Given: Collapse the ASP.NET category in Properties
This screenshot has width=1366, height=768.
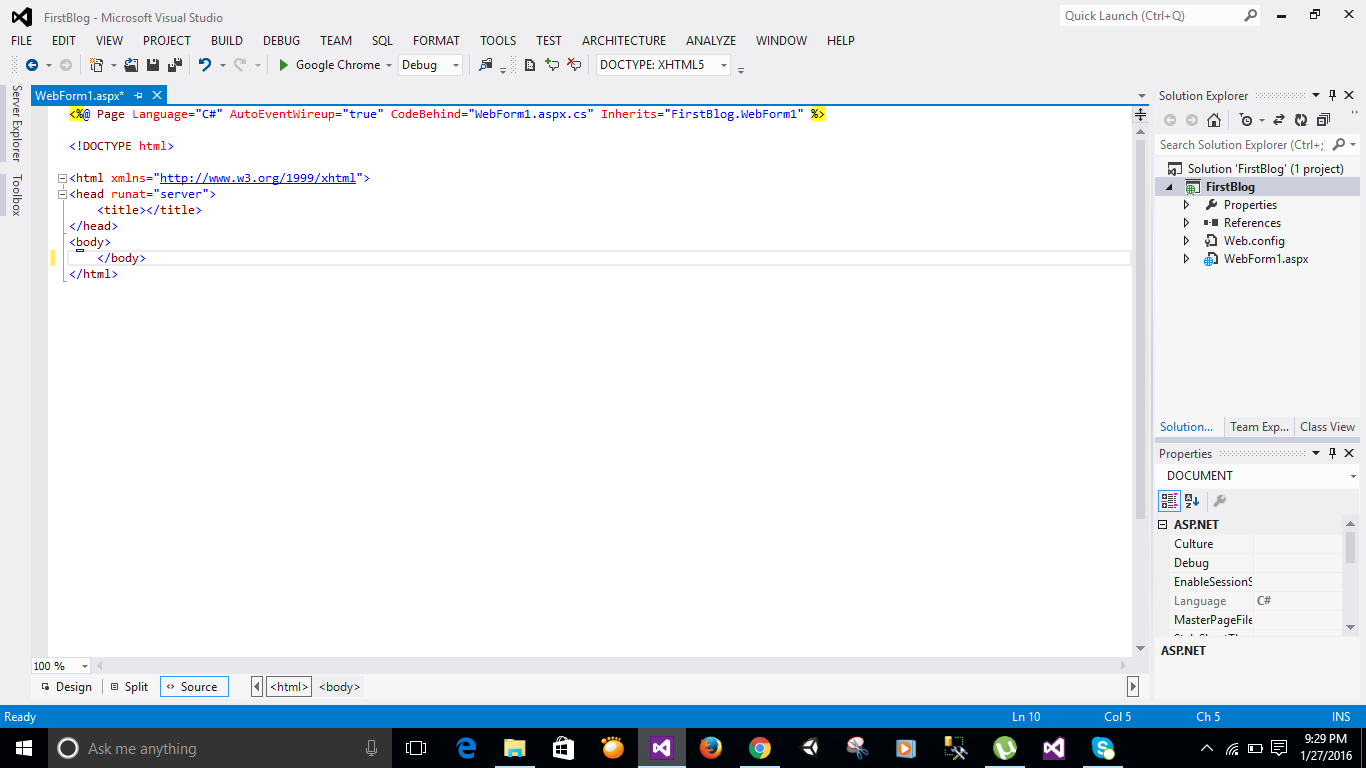Looking at the screenshot, I should click(x=1163, y=525).
